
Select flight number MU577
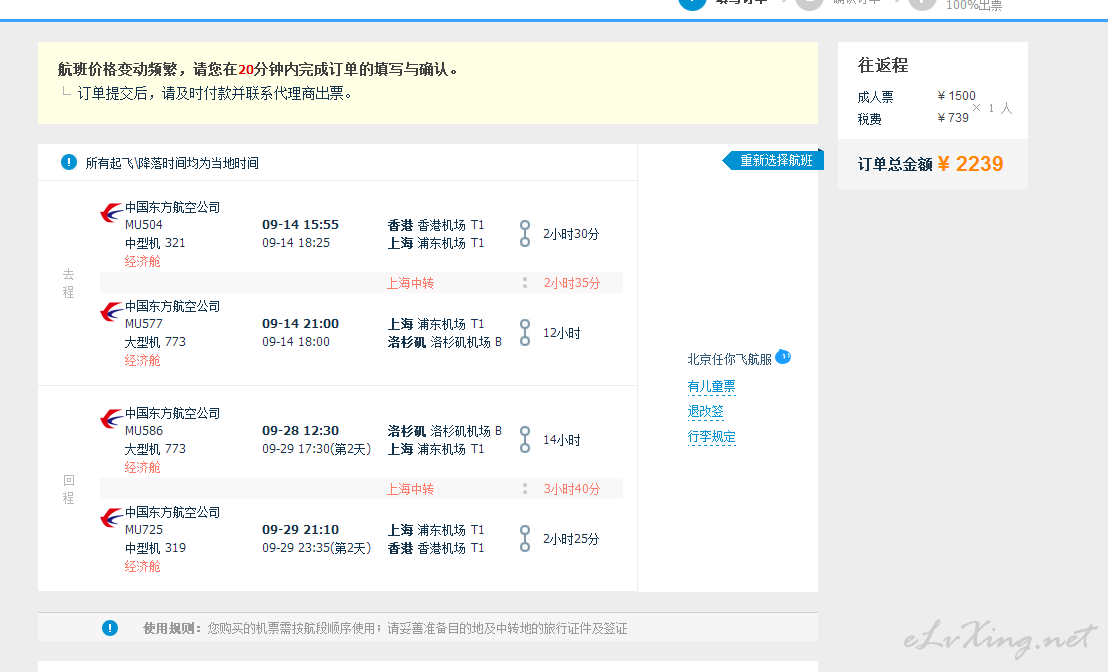[x=143, y=324]
